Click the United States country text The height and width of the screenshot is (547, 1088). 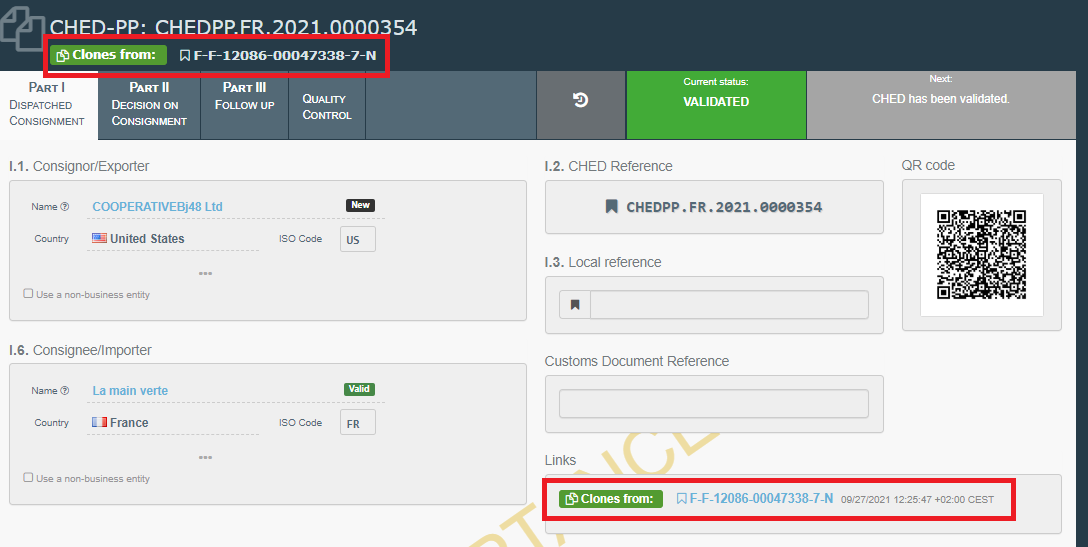tap(147, 239)
